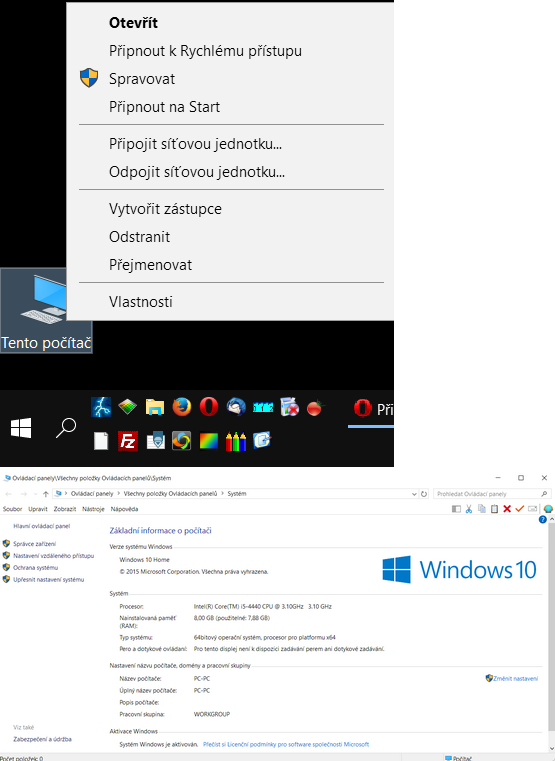Open Thunderbird mail from taskbar
This screenshot has width=555, height=761.
click(236, 407)
